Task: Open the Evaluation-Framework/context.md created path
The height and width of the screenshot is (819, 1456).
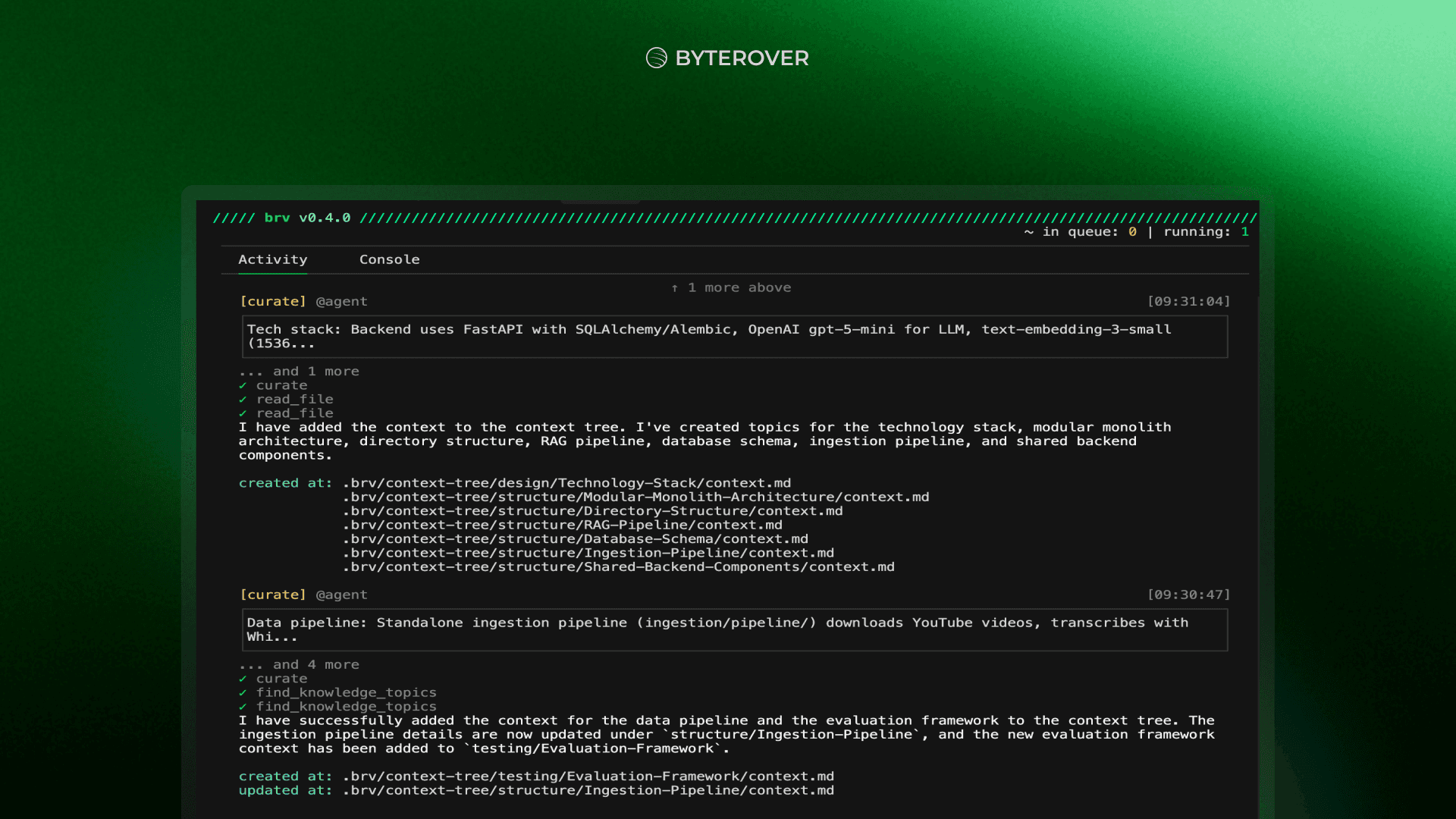Action: [x=588, y=777]
